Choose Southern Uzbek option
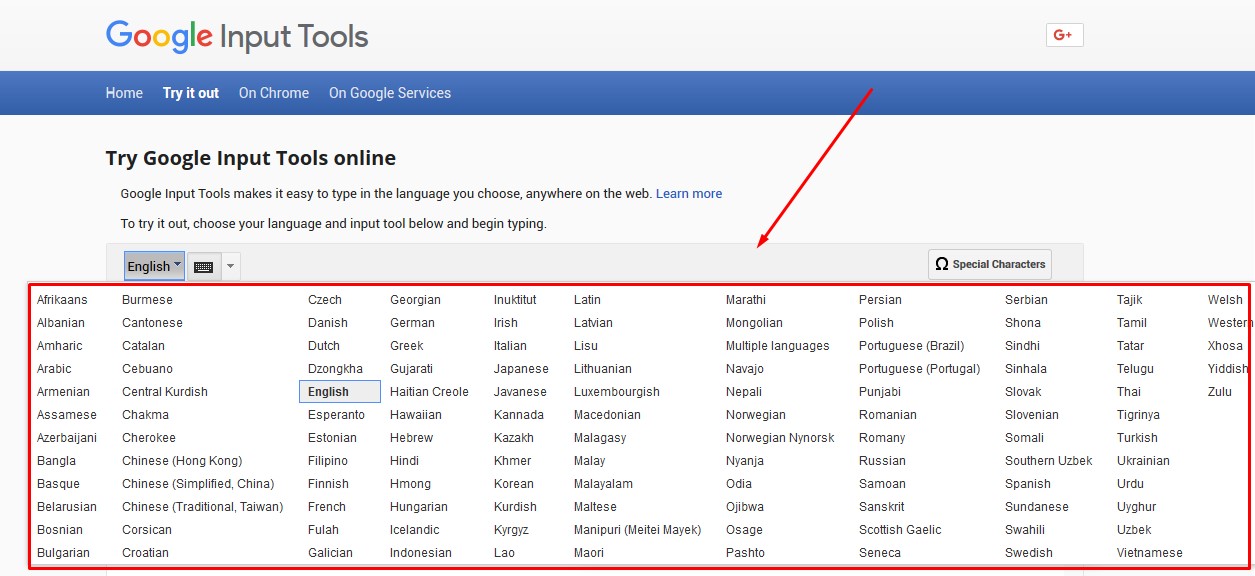1255x576 pixels. tap(1049, 461)
